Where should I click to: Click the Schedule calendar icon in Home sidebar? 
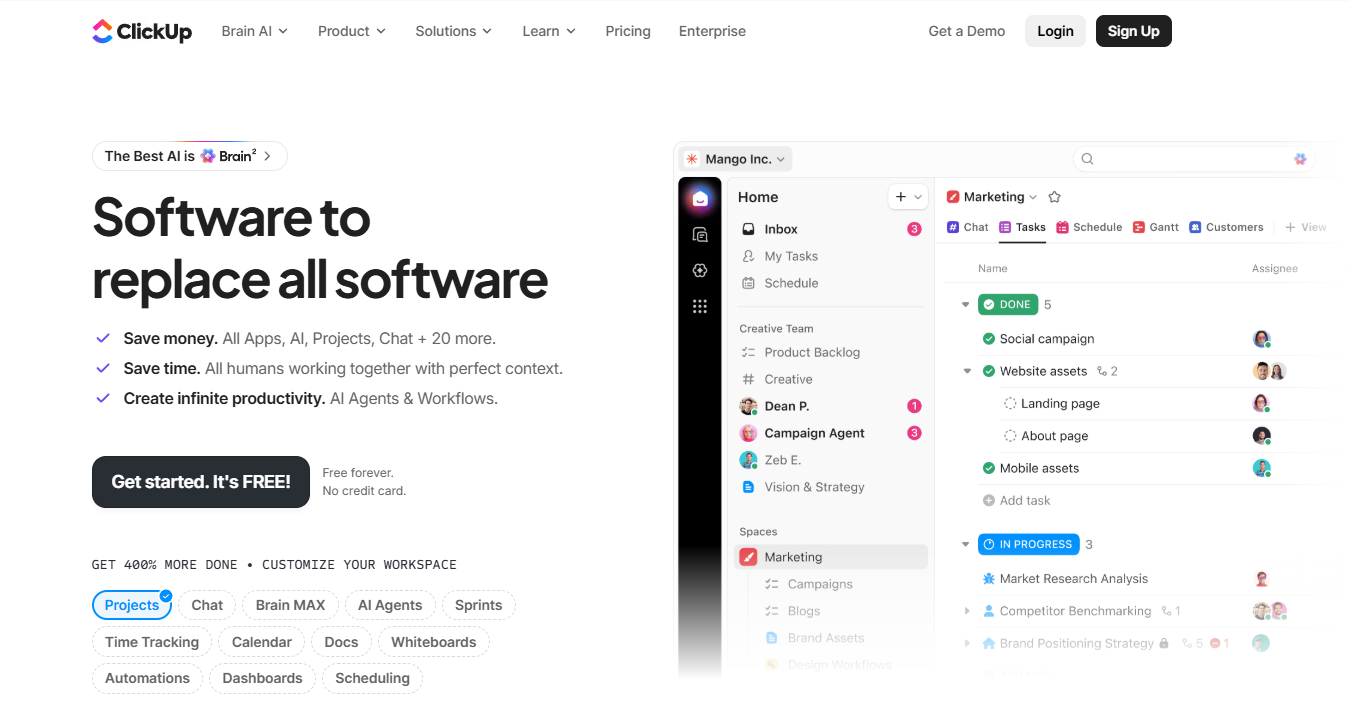pyautogui.click(x=748, y=283)
